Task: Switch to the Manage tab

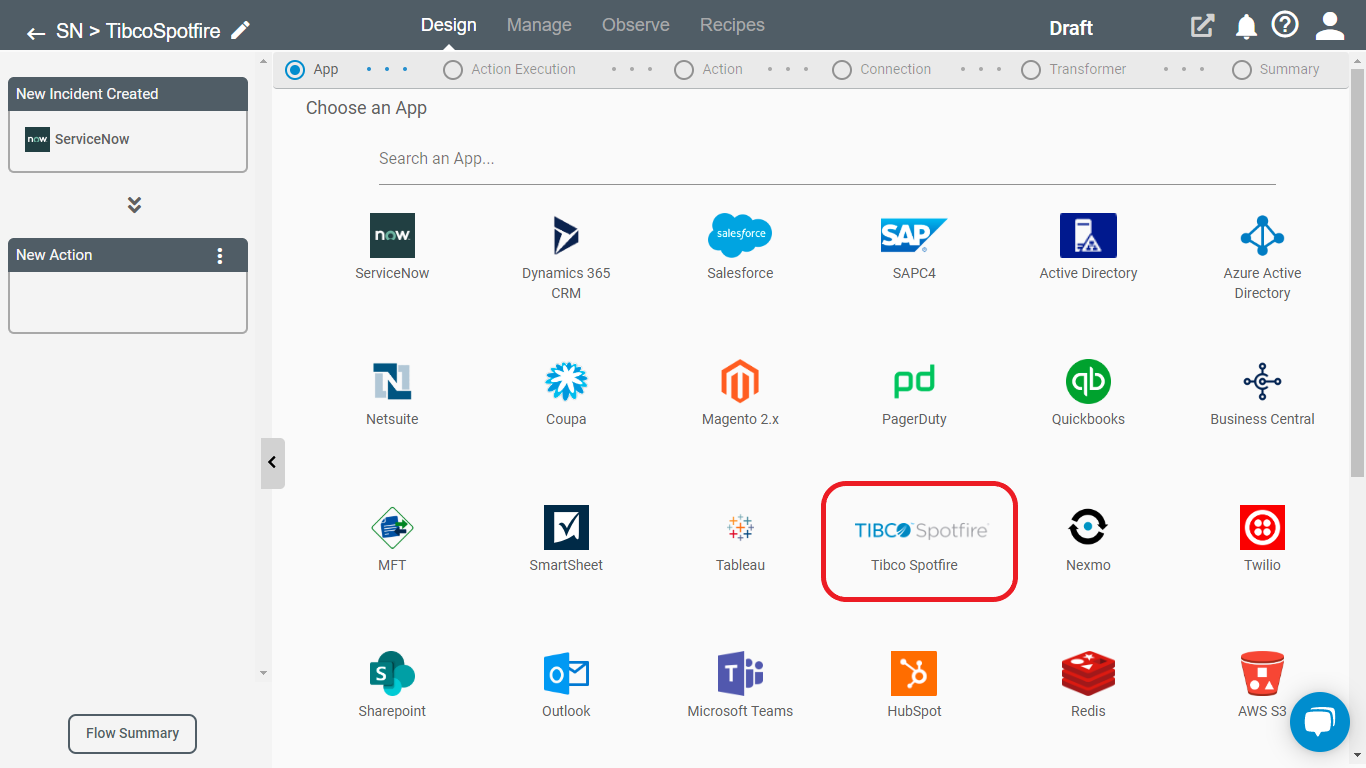Action: (539, 25)
